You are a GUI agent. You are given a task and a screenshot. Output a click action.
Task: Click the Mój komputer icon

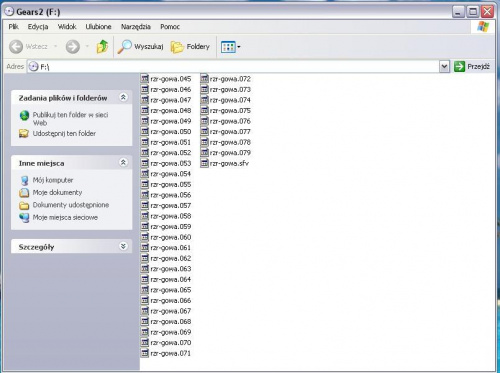24,180
